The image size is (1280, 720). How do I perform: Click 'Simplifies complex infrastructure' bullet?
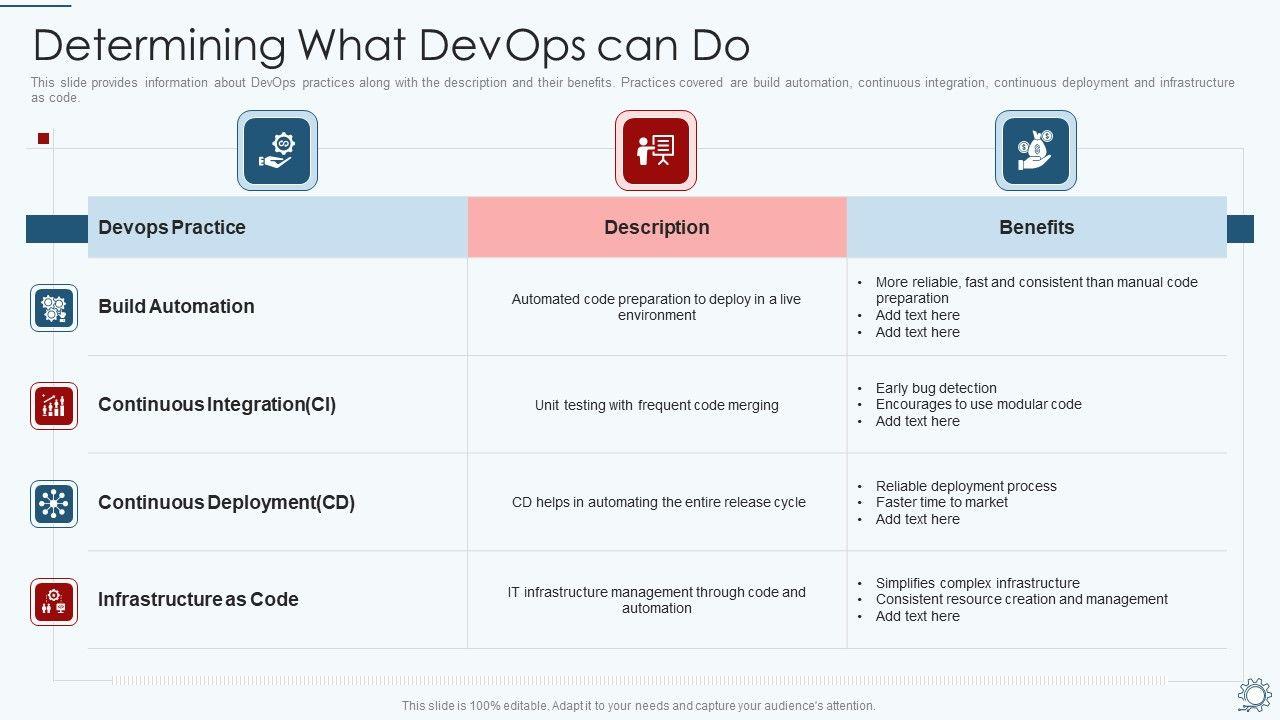(977, 583)
